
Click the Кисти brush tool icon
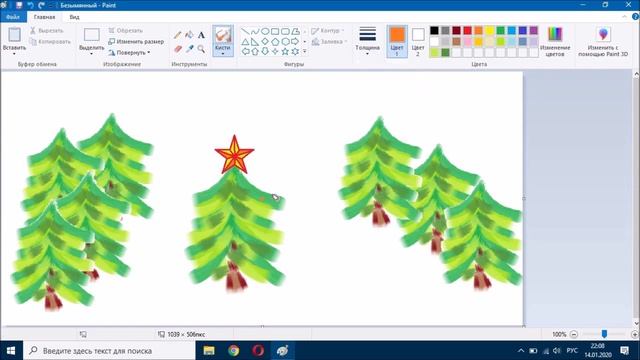(x=223, y=35)
